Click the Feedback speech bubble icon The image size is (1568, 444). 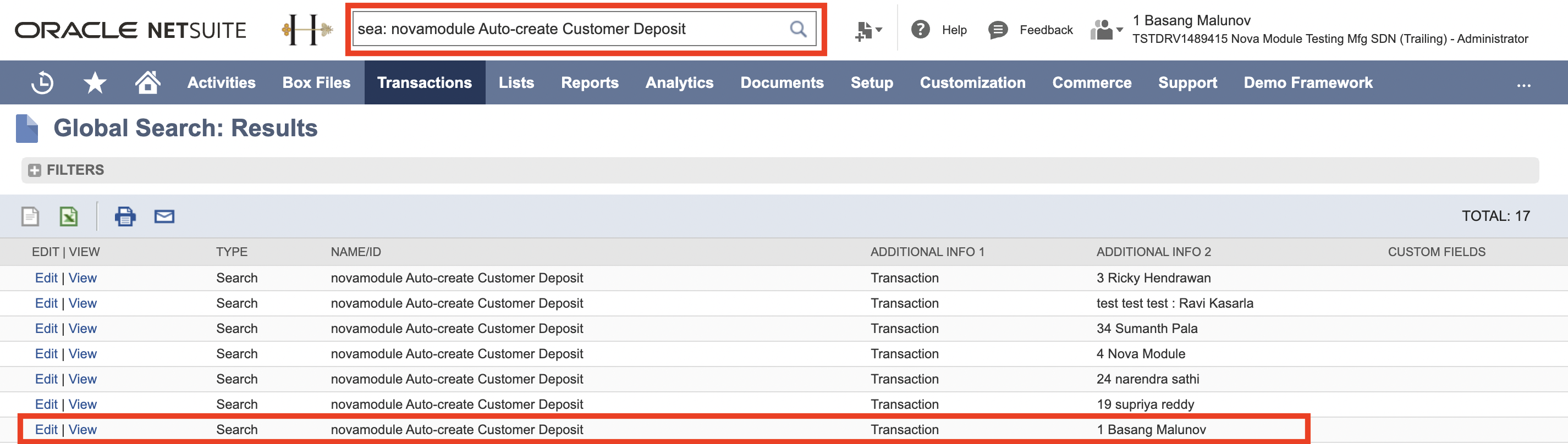998,29
